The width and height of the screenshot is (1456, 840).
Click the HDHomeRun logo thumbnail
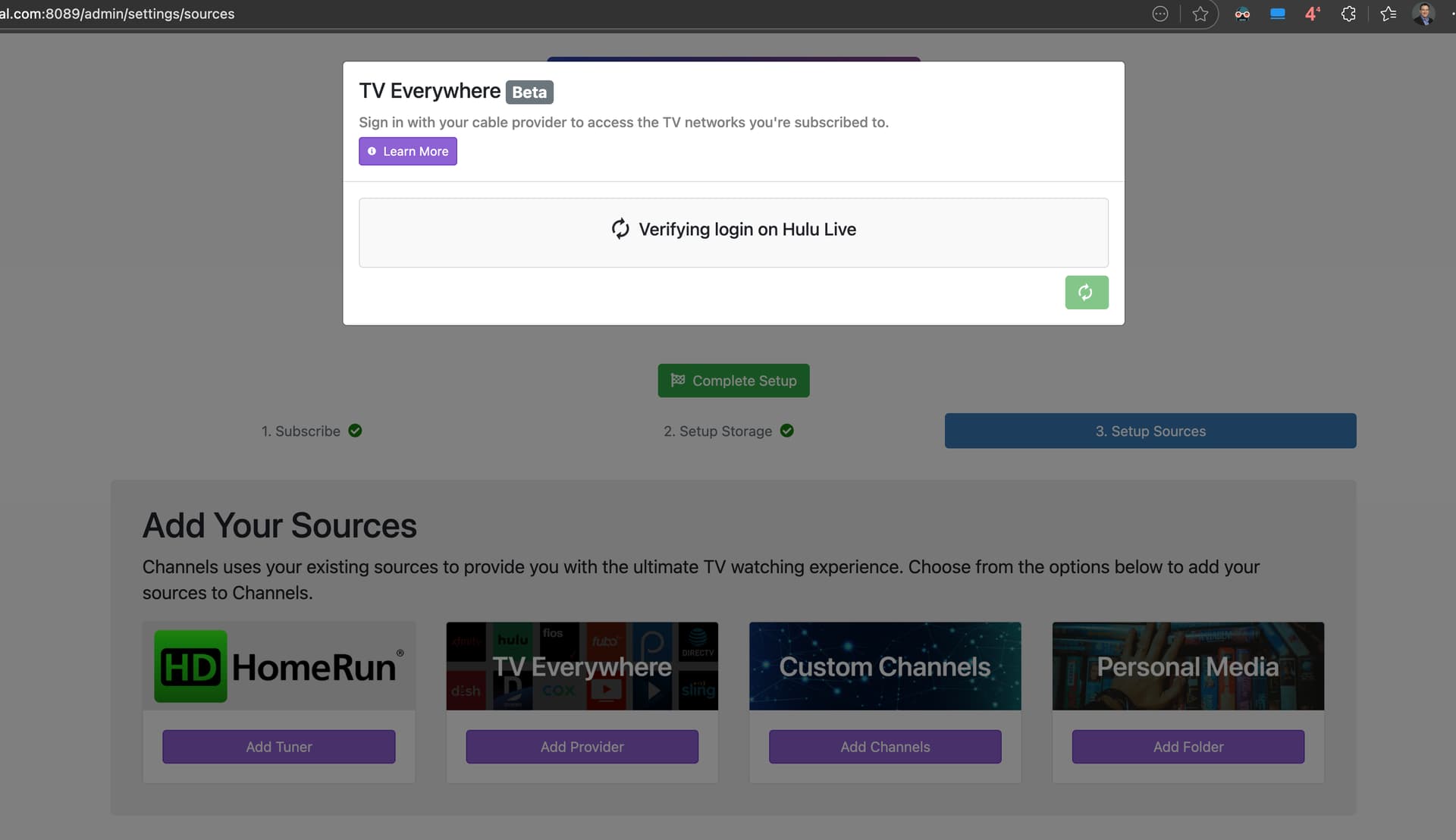coord(278,666)
